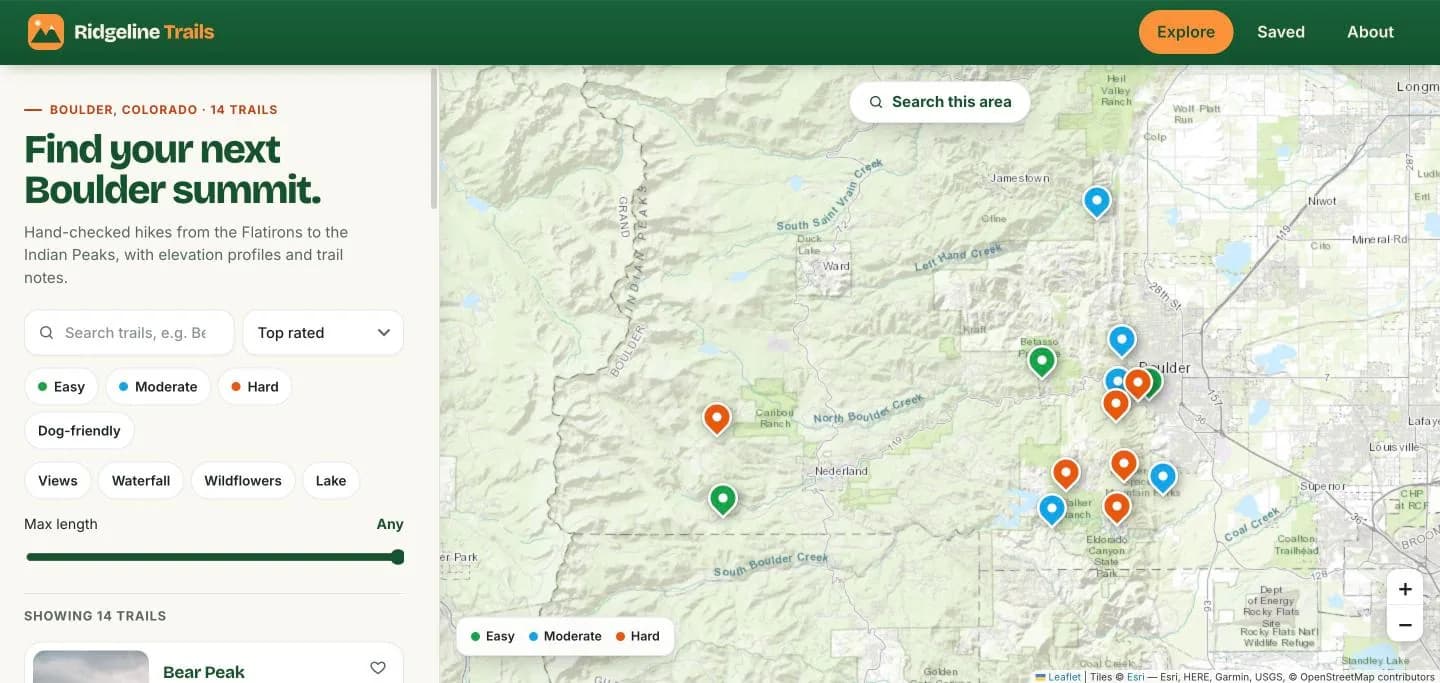The height and width of the screenshot is (683, 1440).
Task: Select the orange marker covering Mountain Parks label
Action: (x=1124, y=465)
